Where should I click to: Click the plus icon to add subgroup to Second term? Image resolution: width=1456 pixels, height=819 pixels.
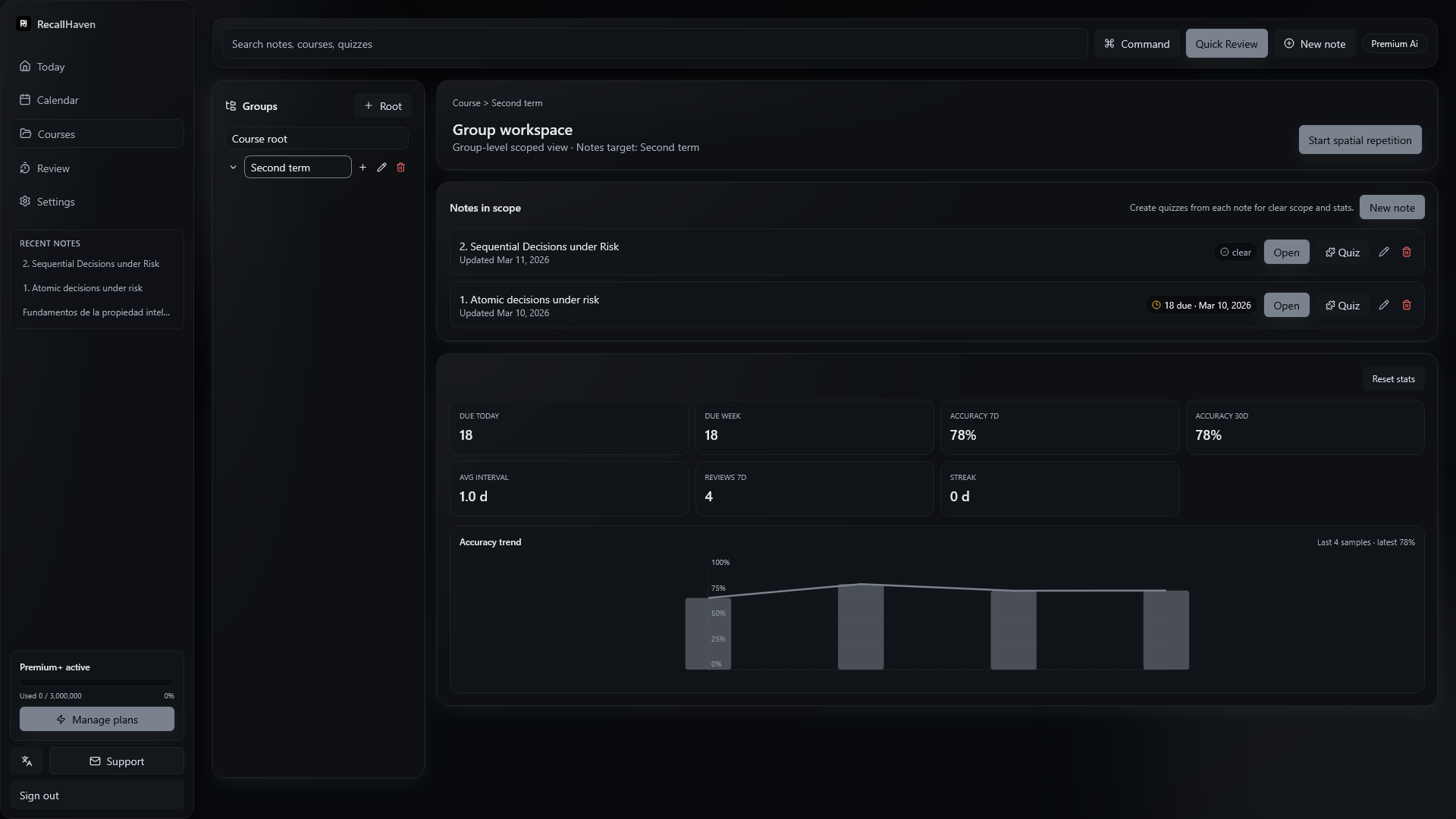tap(362, 167)
